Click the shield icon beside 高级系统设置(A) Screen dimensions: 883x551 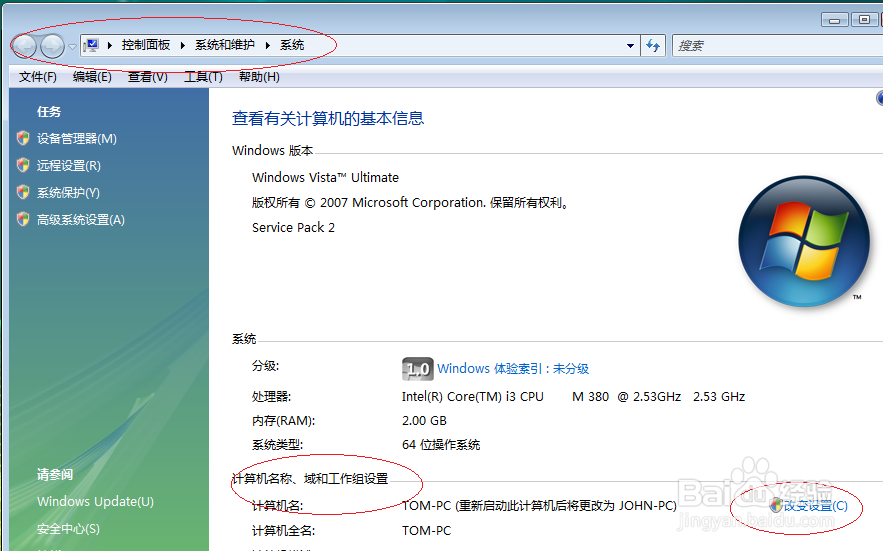[23, 219]
